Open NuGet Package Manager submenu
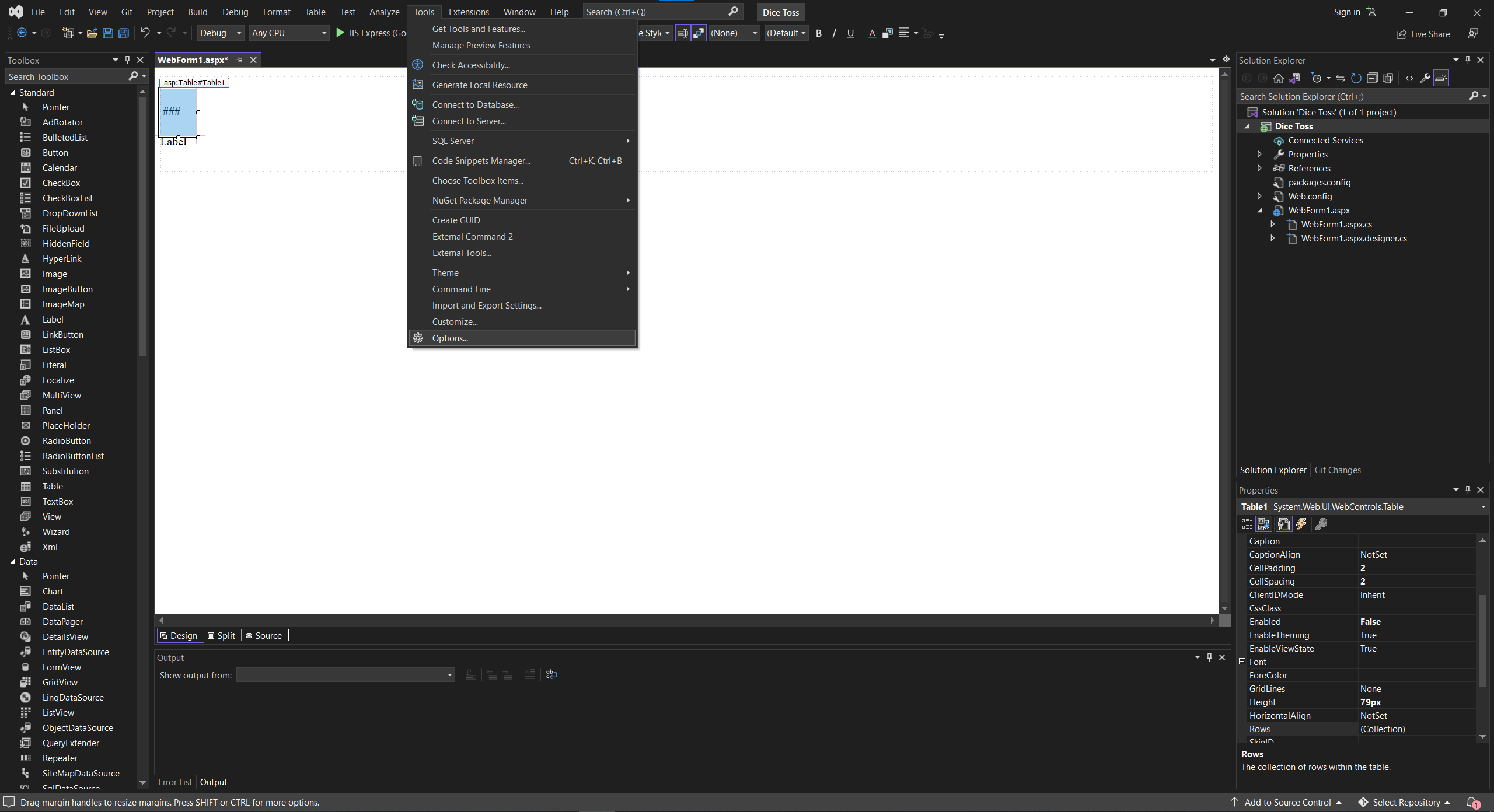The image size is (1494, 812). [x=522, y=200]
